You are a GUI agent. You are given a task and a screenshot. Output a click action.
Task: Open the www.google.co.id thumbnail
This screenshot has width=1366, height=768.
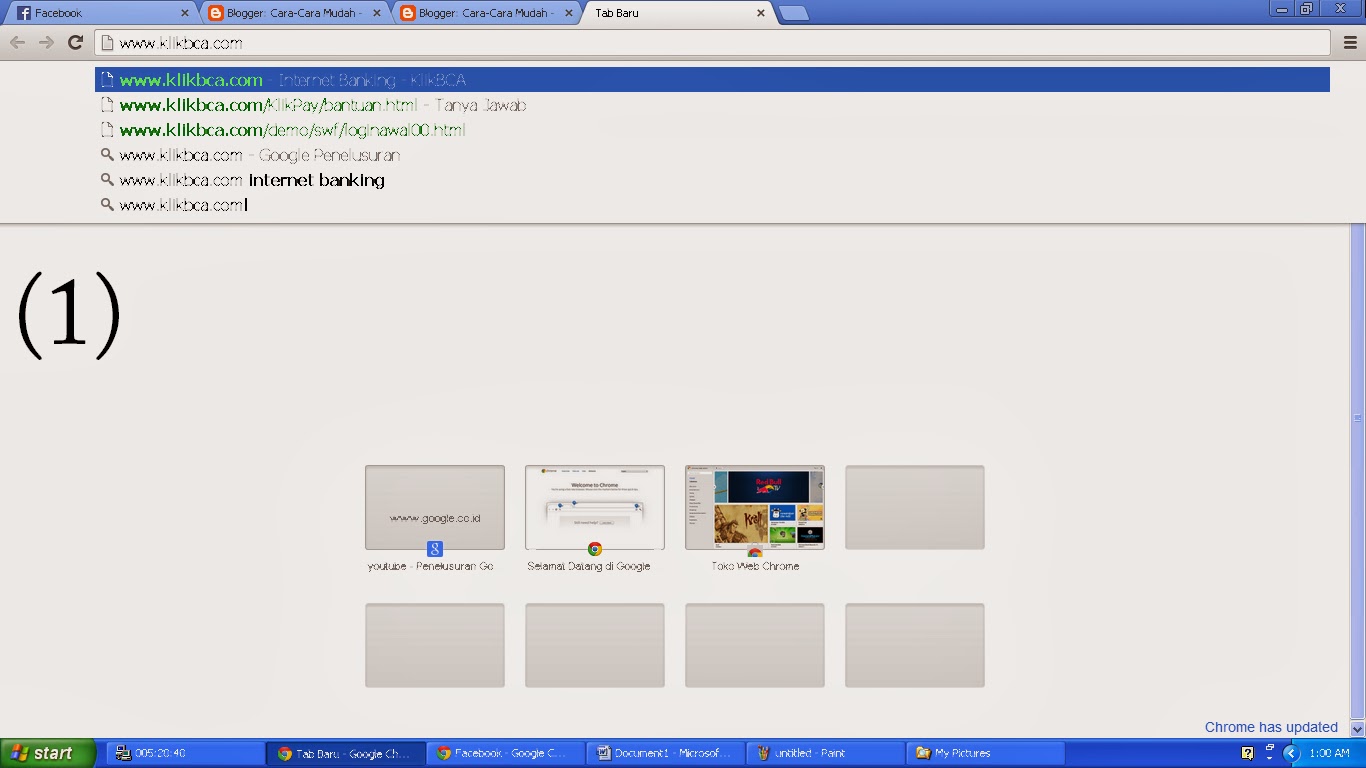click(435, 507)
